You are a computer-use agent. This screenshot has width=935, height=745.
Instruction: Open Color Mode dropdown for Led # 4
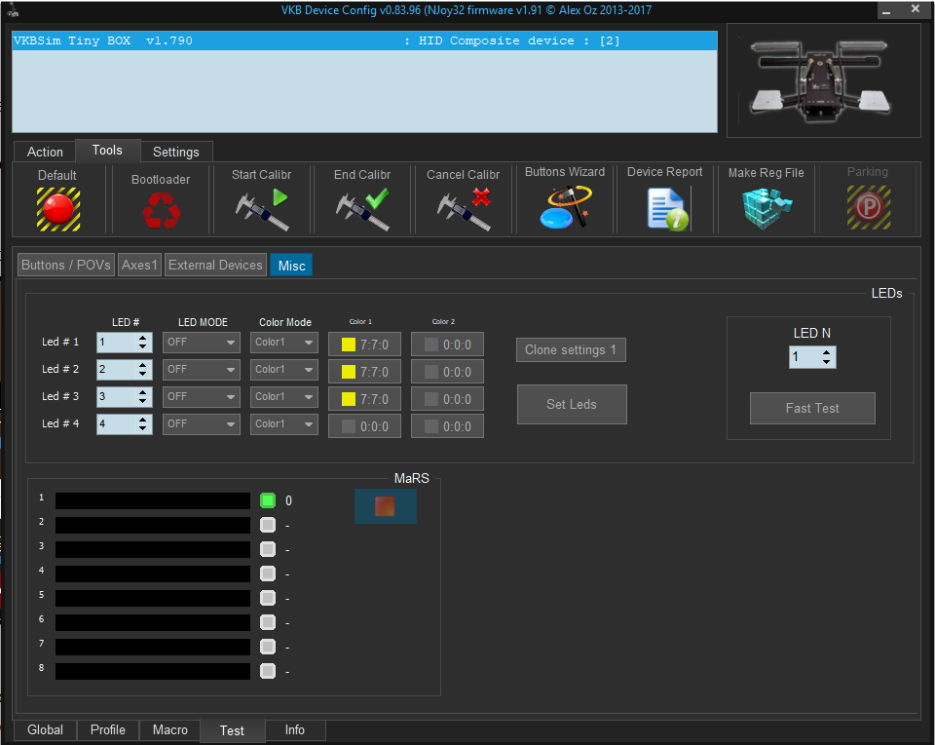click(x=284, y=424)
